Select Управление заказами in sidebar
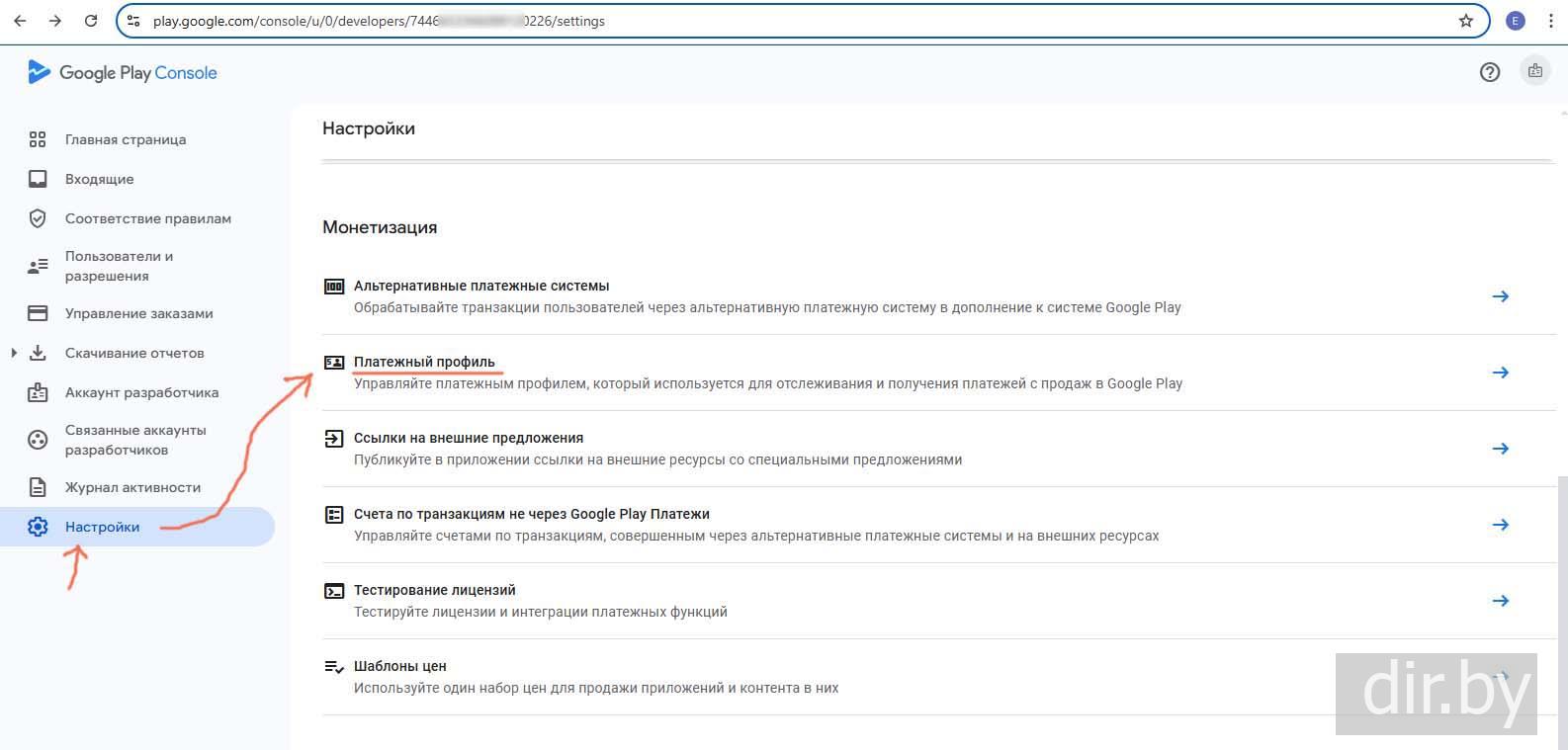 [139, 313]
